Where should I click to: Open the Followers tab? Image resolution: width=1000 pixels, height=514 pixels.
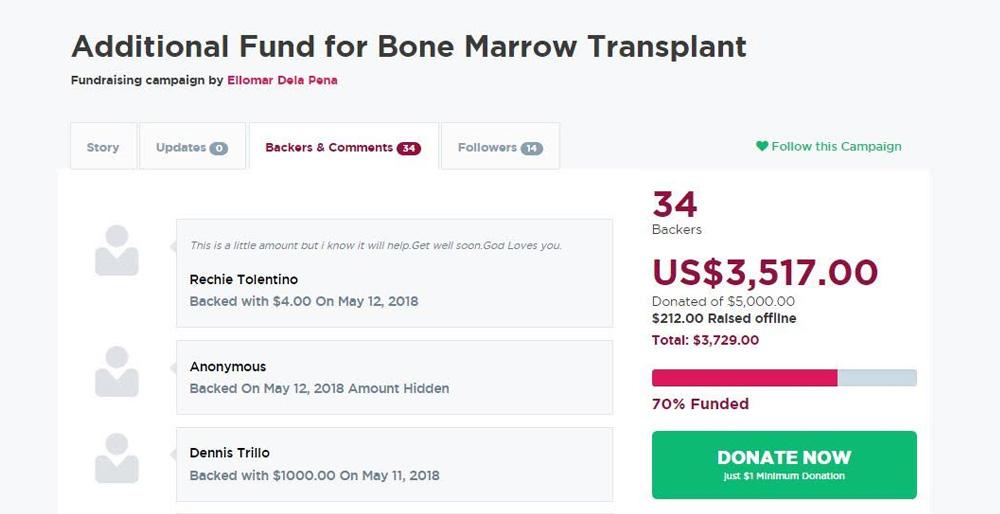point(487,147)
